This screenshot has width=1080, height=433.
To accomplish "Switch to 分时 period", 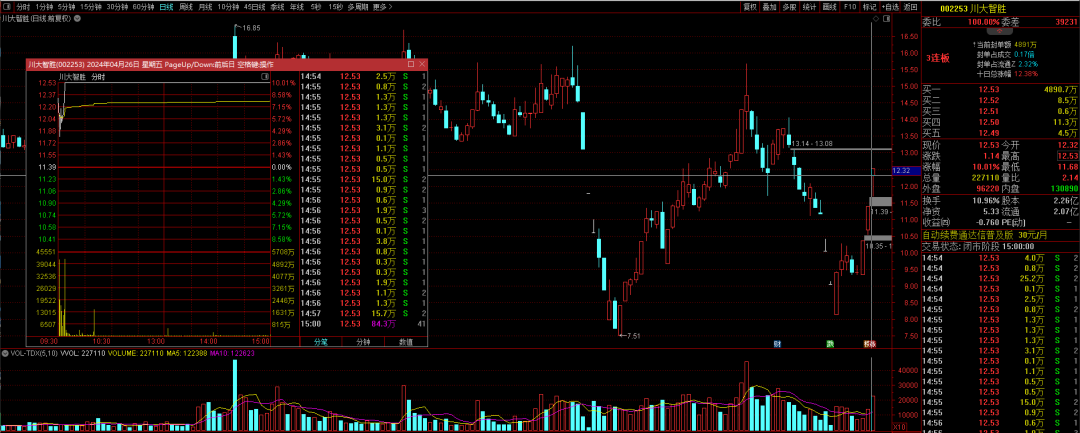I will (x=23, y=6).
